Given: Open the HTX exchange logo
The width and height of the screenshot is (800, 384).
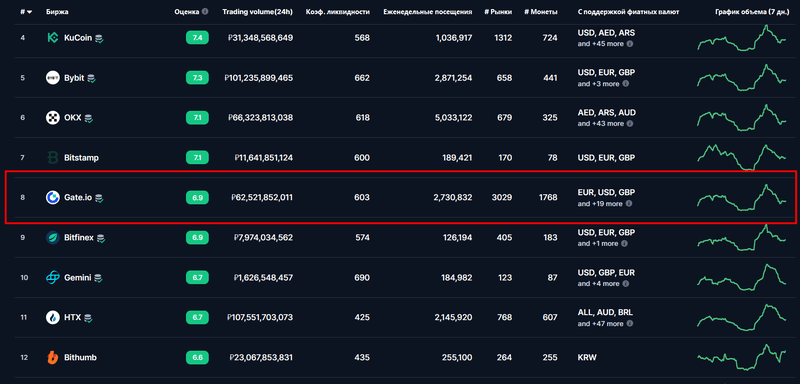Looking at the screenshot, I should pyautogui.click(x=53, y=318).
